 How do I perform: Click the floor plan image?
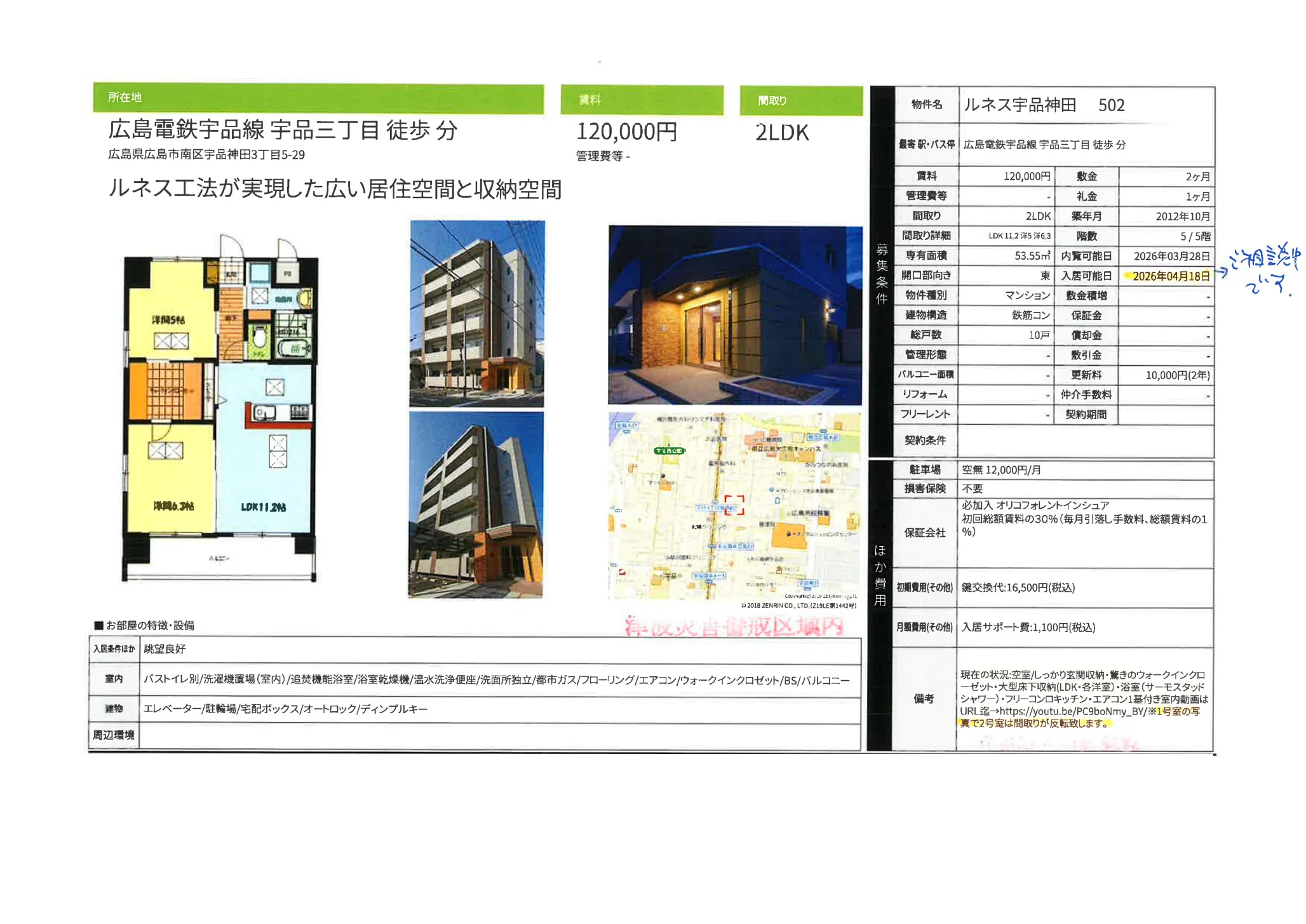coord(219,406)
